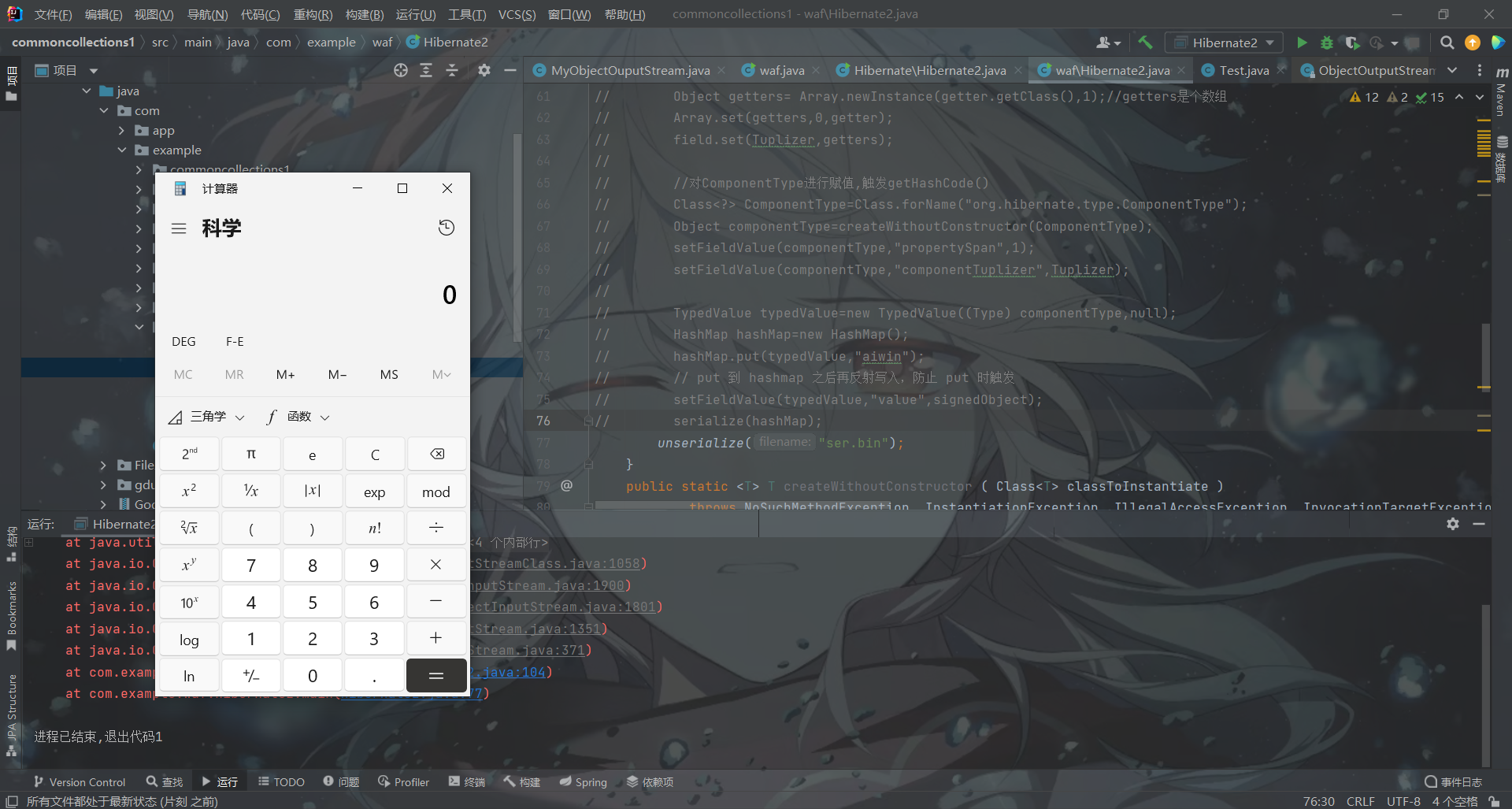Open Profiler tool window
This screenshot has width=1512, height=809.
403,781
